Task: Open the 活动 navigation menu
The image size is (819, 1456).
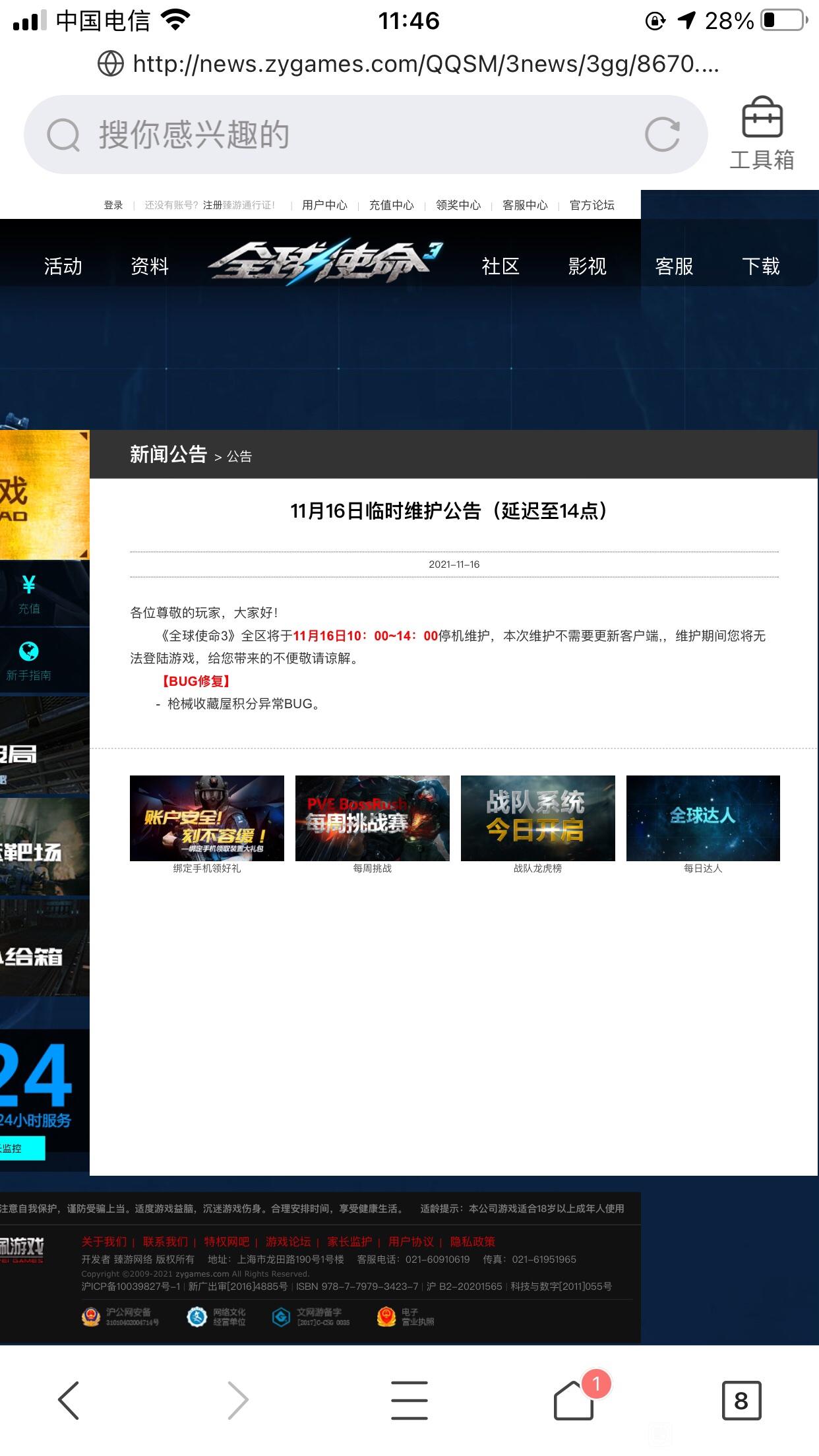Action: pos(63,266)
